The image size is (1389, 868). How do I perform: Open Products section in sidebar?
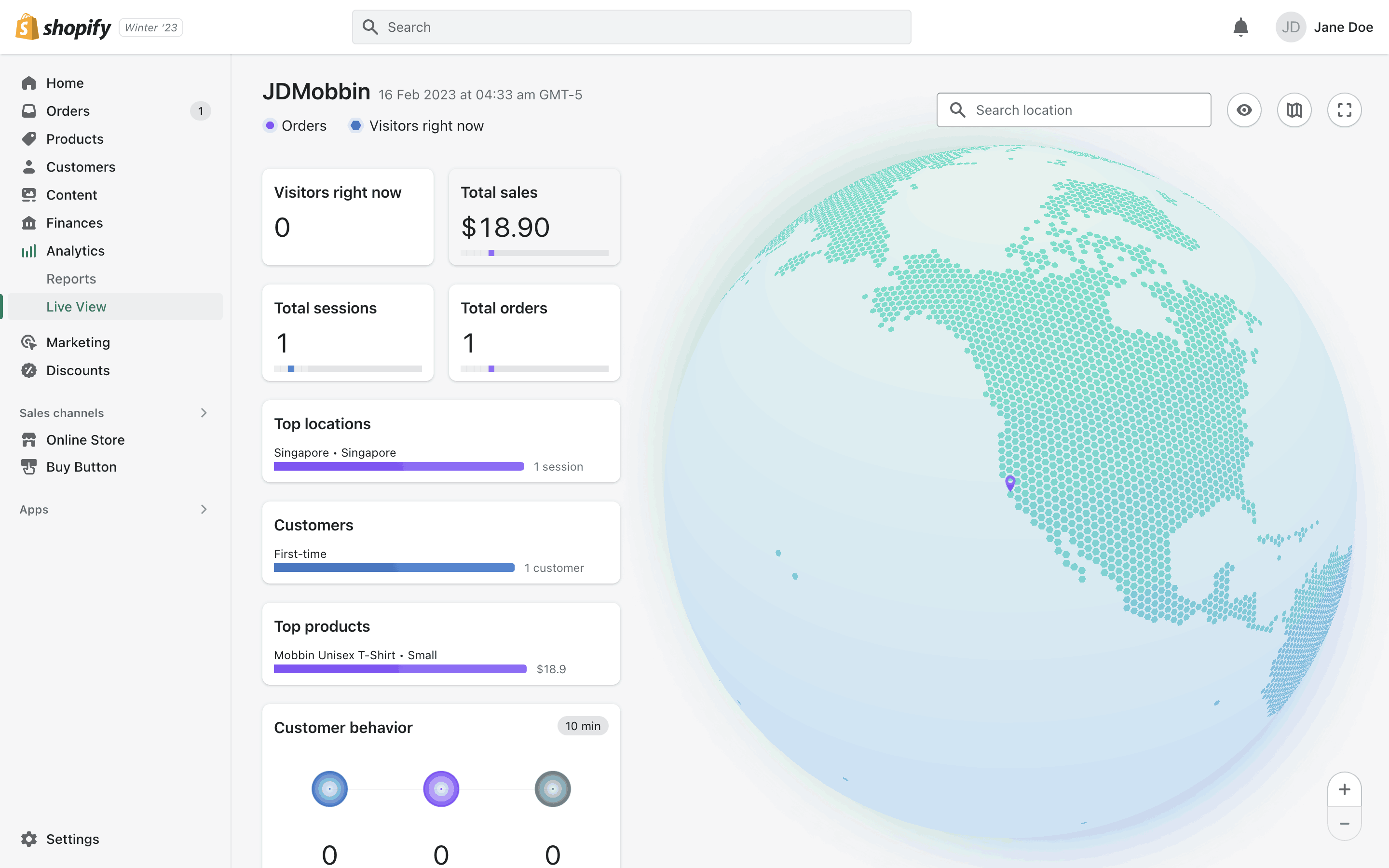click(75, 139)
